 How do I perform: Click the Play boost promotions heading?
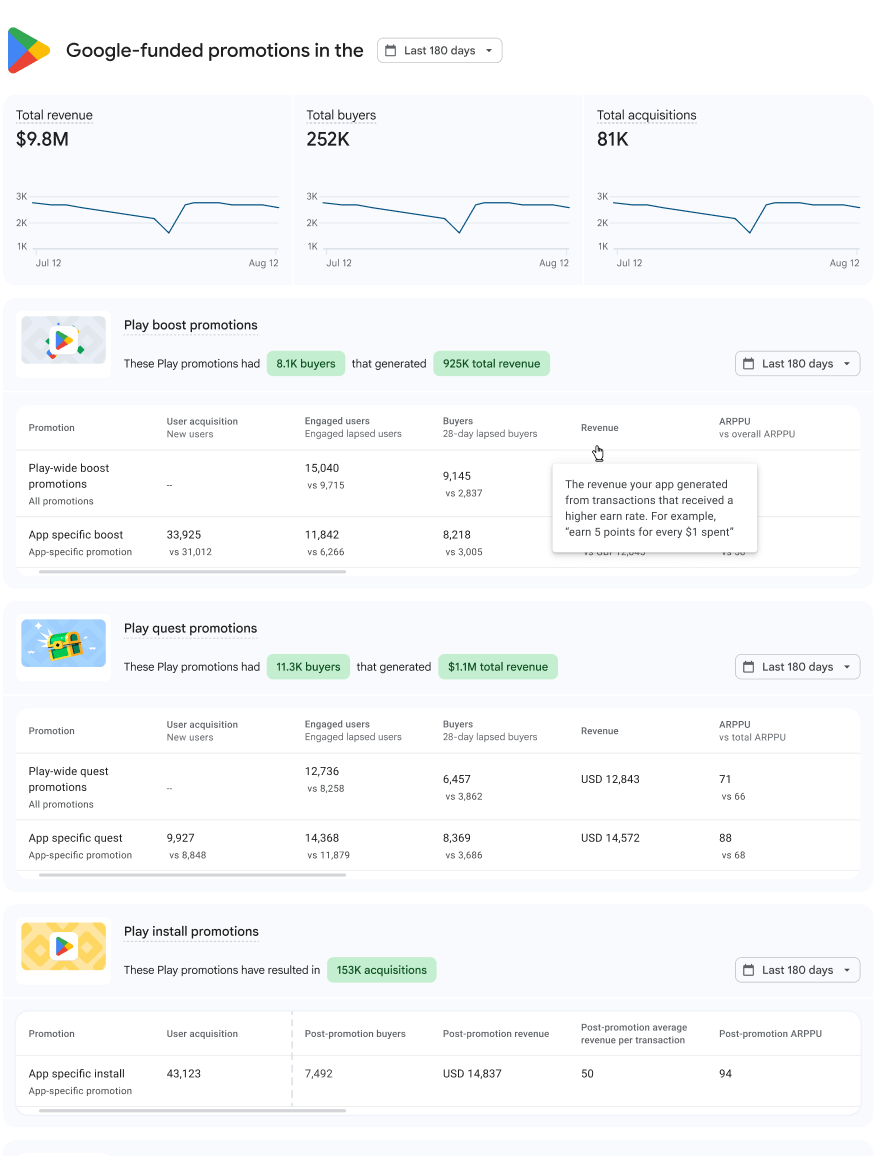point(190,325)
